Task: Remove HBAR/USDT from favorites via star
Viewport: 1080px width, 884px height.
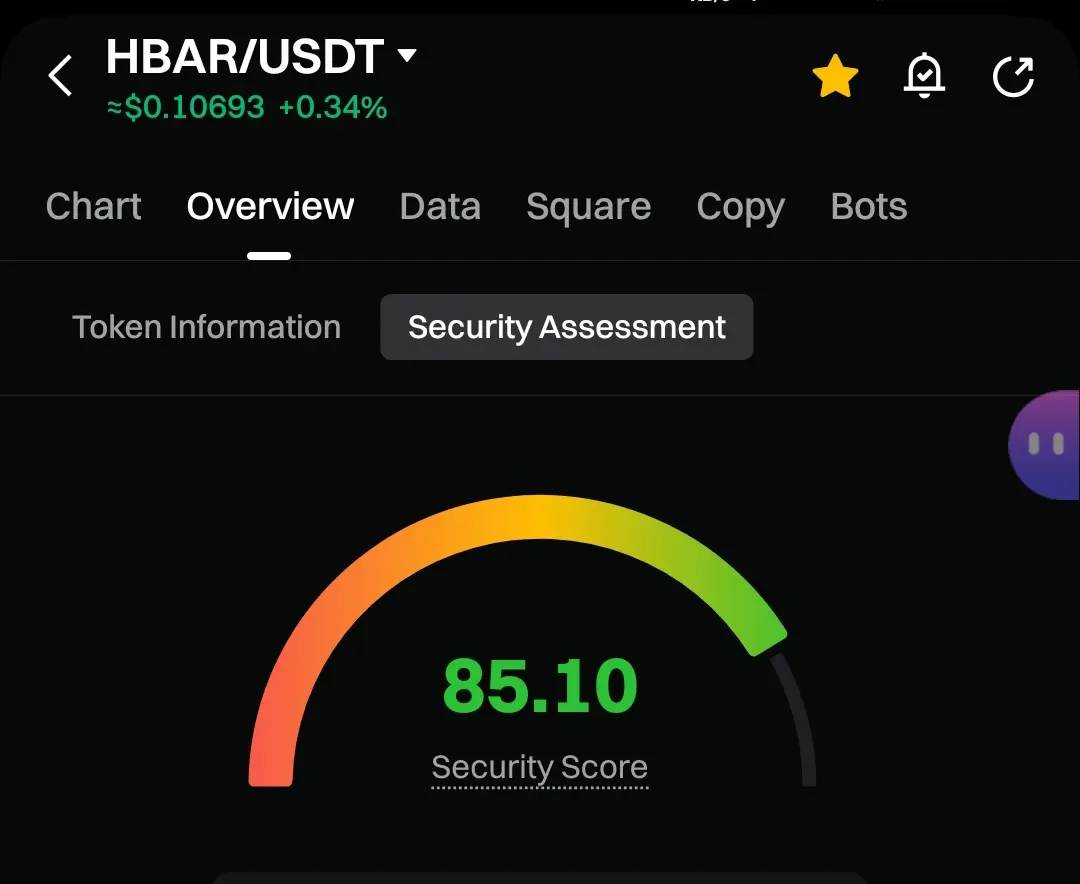Action: pyautogui.click(x=835, y=76)
